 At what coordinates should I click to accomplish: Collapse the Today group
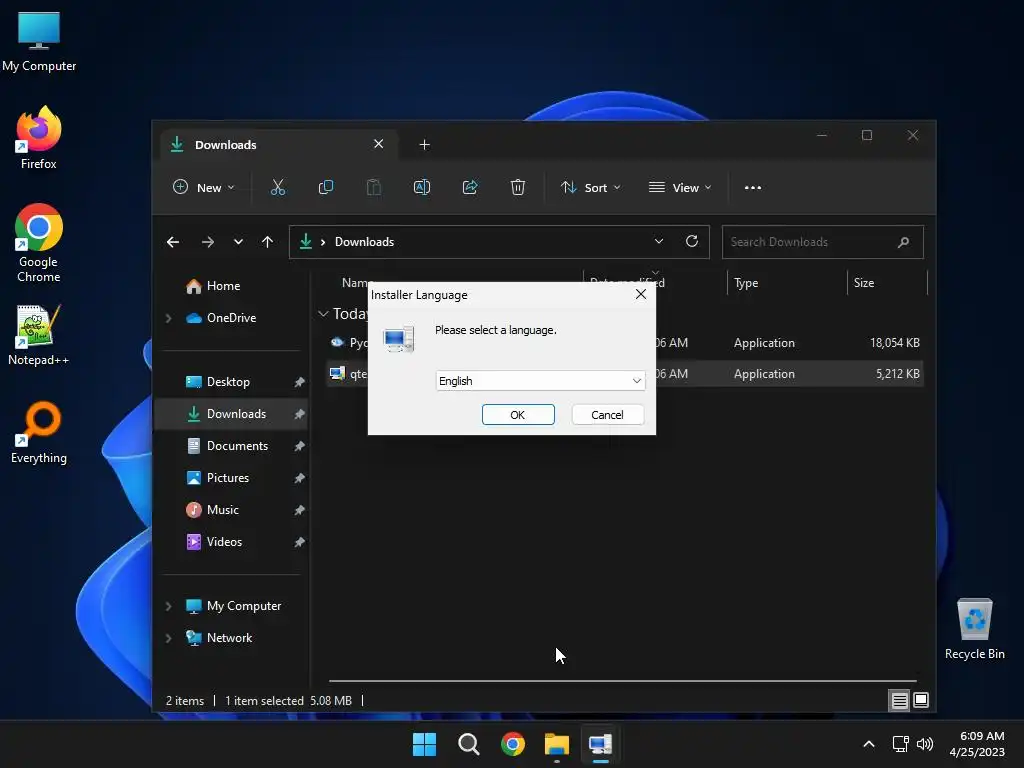323,314
